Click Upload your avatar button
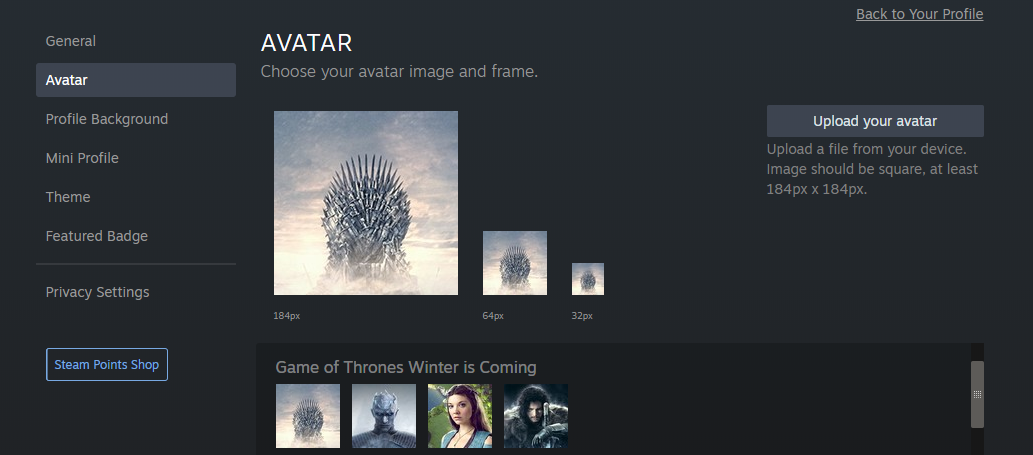This screenshot has height=455, width=1033. [875, 121]
